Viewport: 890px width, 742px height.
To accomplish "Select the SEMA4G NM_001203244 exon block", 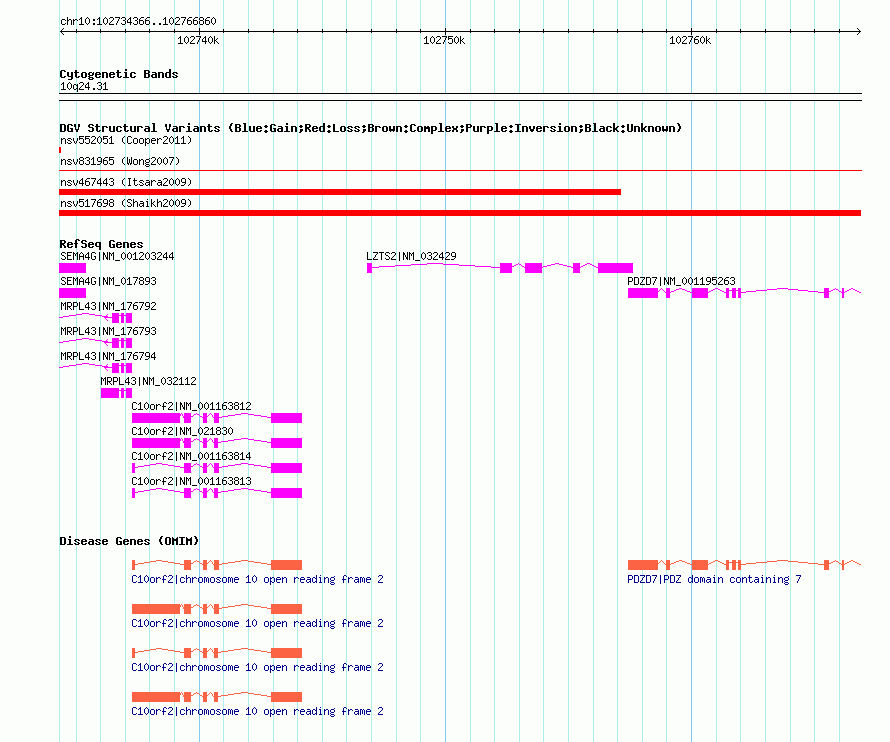I will click(73, 268).
